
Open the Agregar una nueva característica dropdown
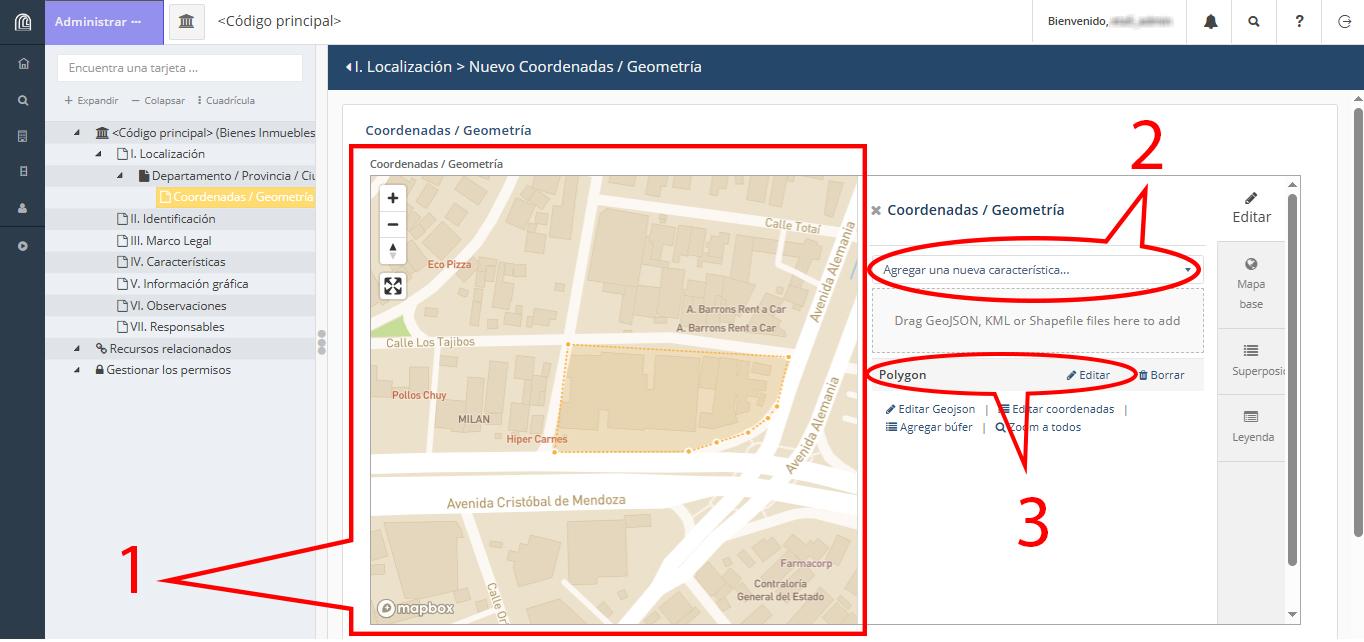click(1035, 269)
